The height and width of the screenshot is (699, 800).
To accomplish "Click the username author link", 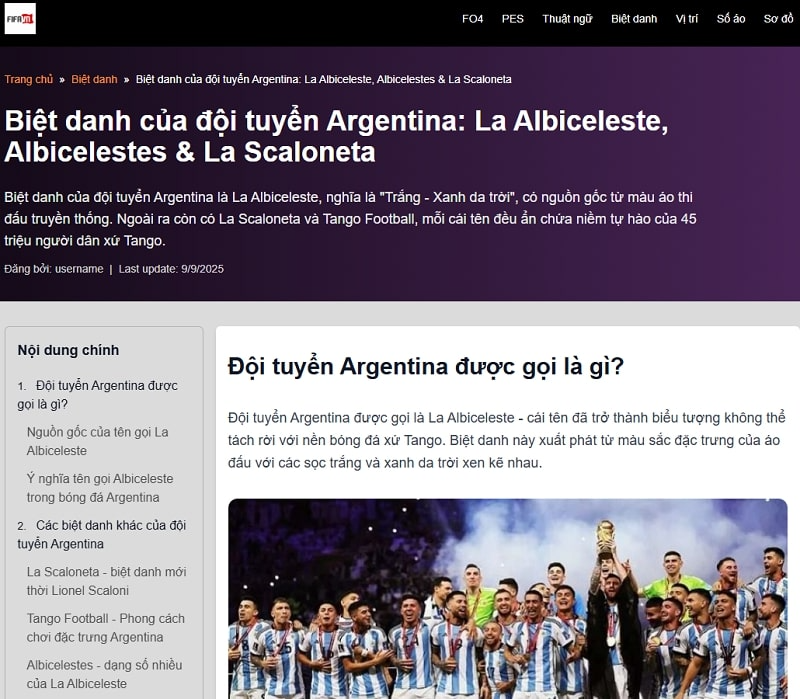I will (81, 269).
